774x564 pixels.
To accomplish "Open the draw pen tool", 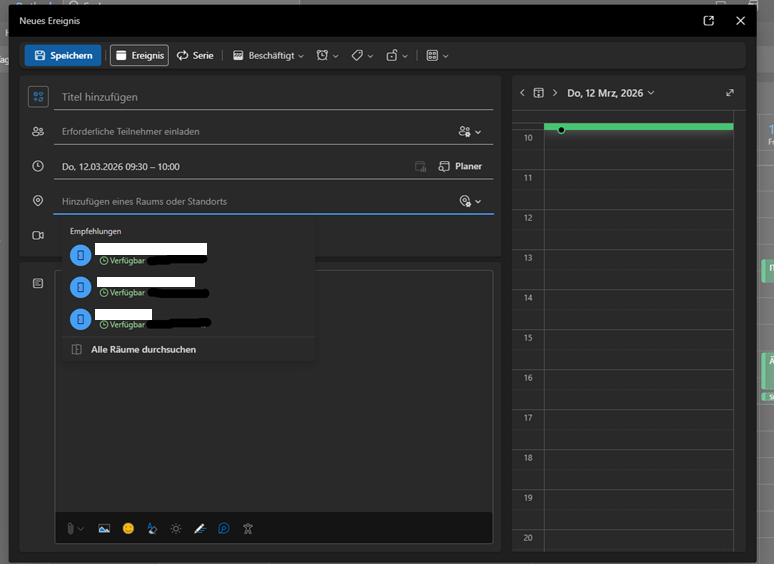I will click(200, 529).
